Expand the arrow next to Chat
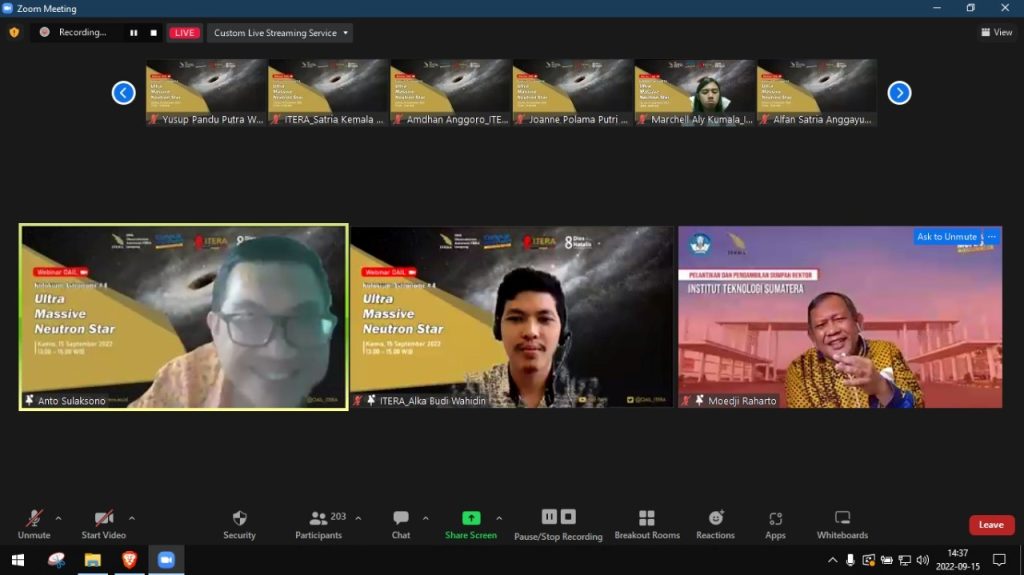The height and width of the screenshot is (575, 1024). coord(425,518)
